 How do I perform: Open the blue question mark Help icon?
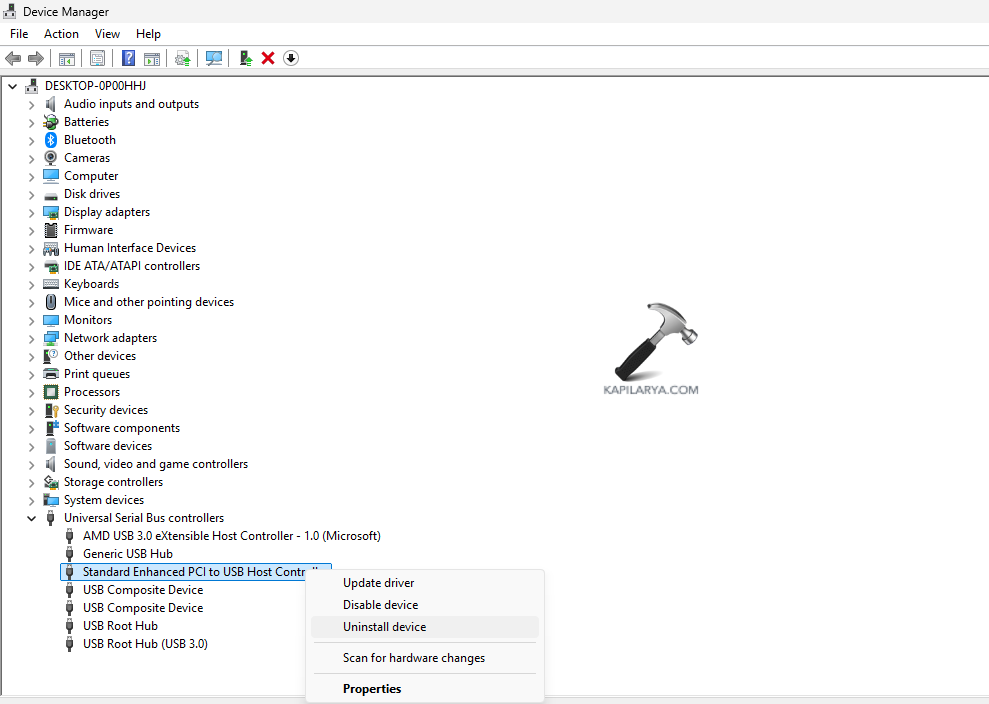(129, 58)
